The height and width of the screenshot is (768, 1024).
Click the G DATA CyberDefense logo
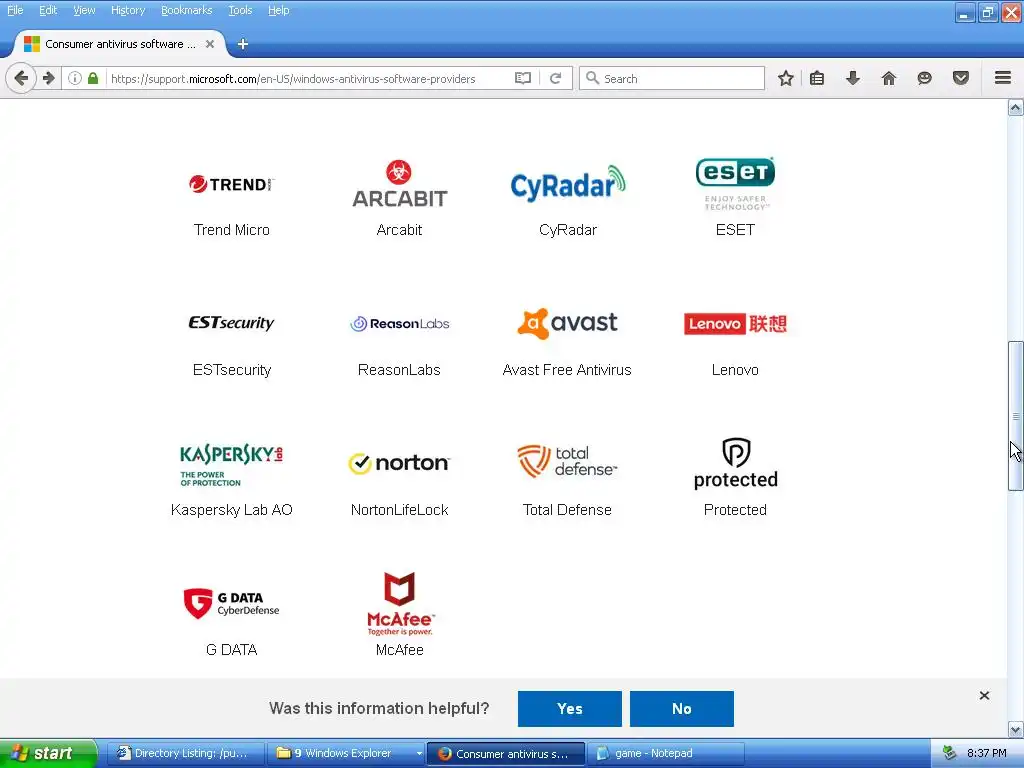point(232,603)
